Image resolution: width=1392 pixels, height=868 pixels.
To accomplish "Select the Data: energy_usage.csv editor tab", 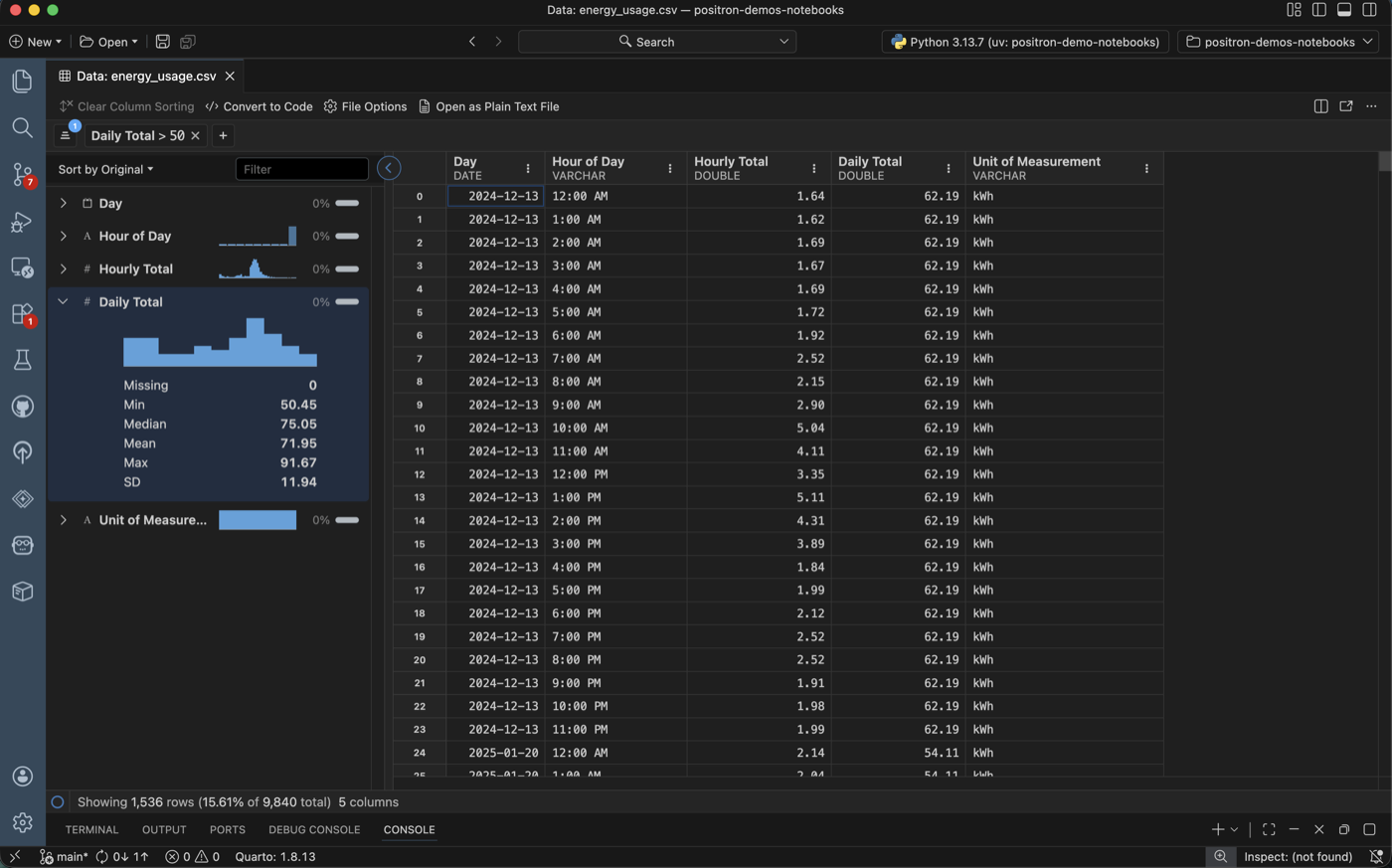I will 146,76.
